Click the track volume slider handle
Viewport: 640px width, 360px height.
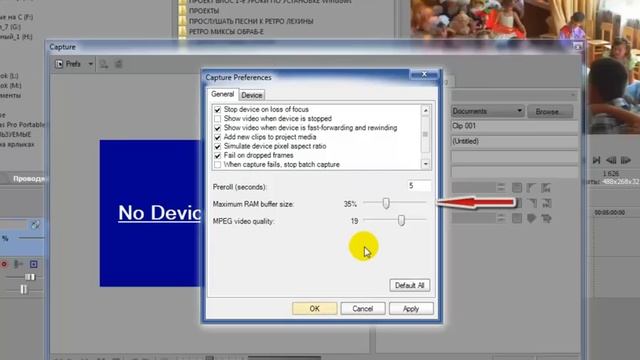[x=30, y=277]
